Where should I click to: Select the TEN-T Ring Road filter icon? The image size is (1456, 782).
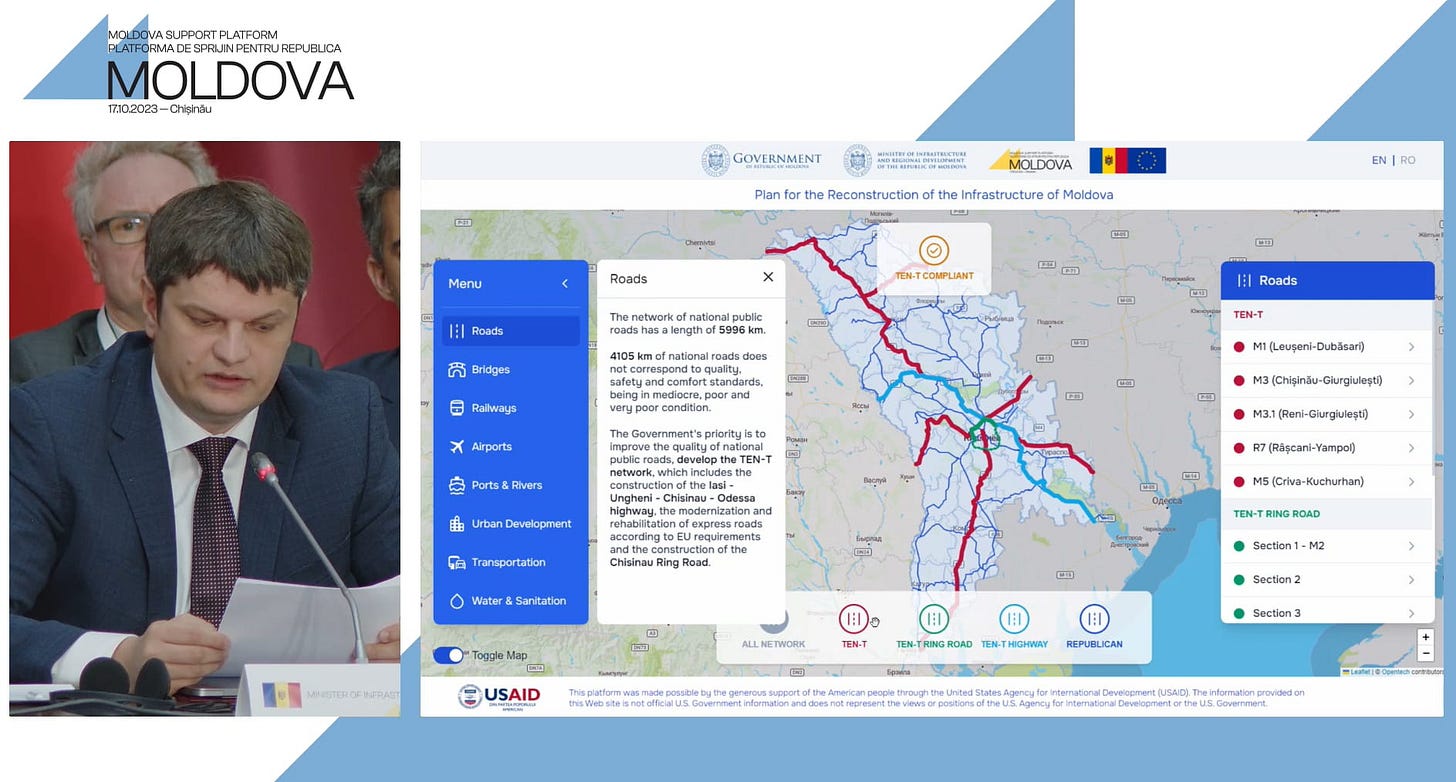pyautogui.click(x=933, y=619)
